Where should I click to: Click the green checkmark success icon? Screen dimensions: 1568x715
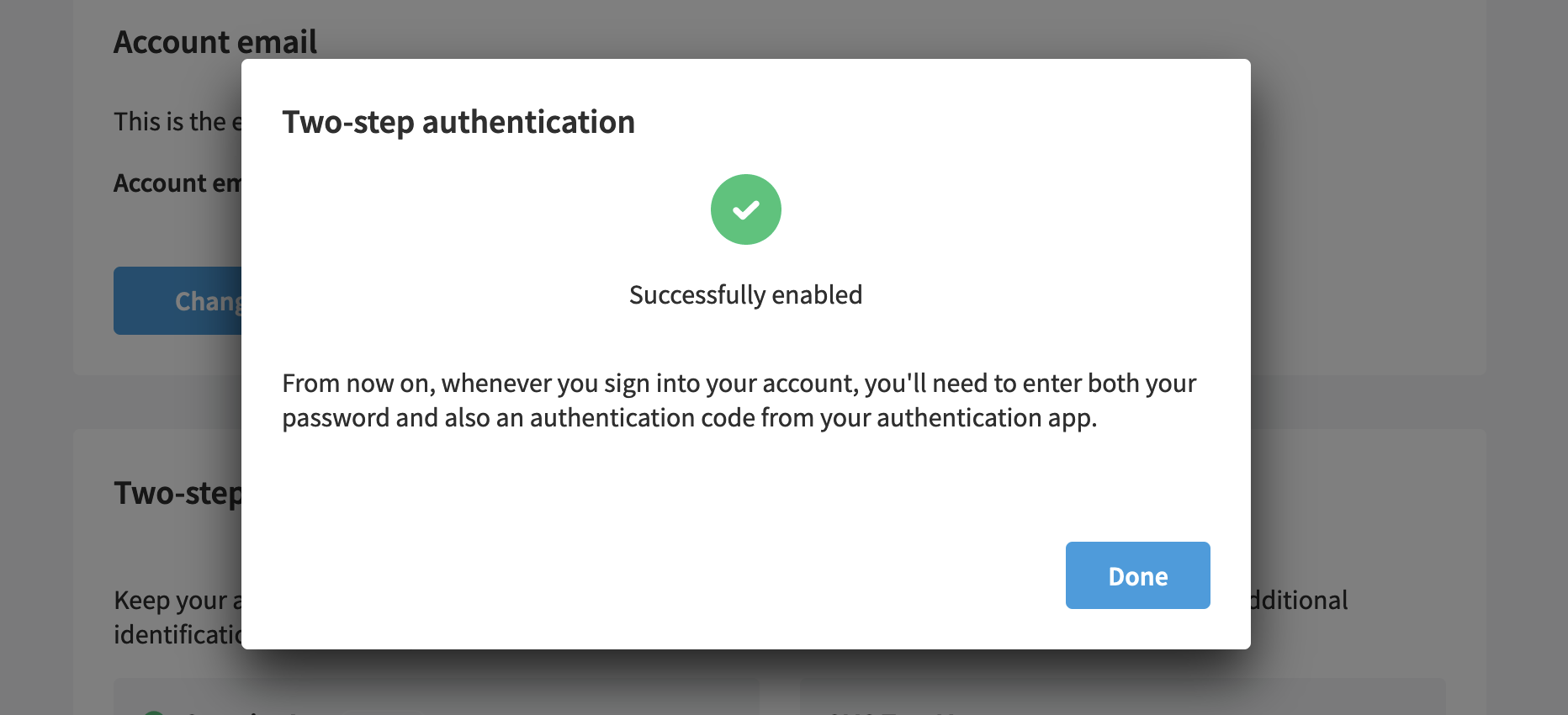pyautogui.click(x=746, y=209)
